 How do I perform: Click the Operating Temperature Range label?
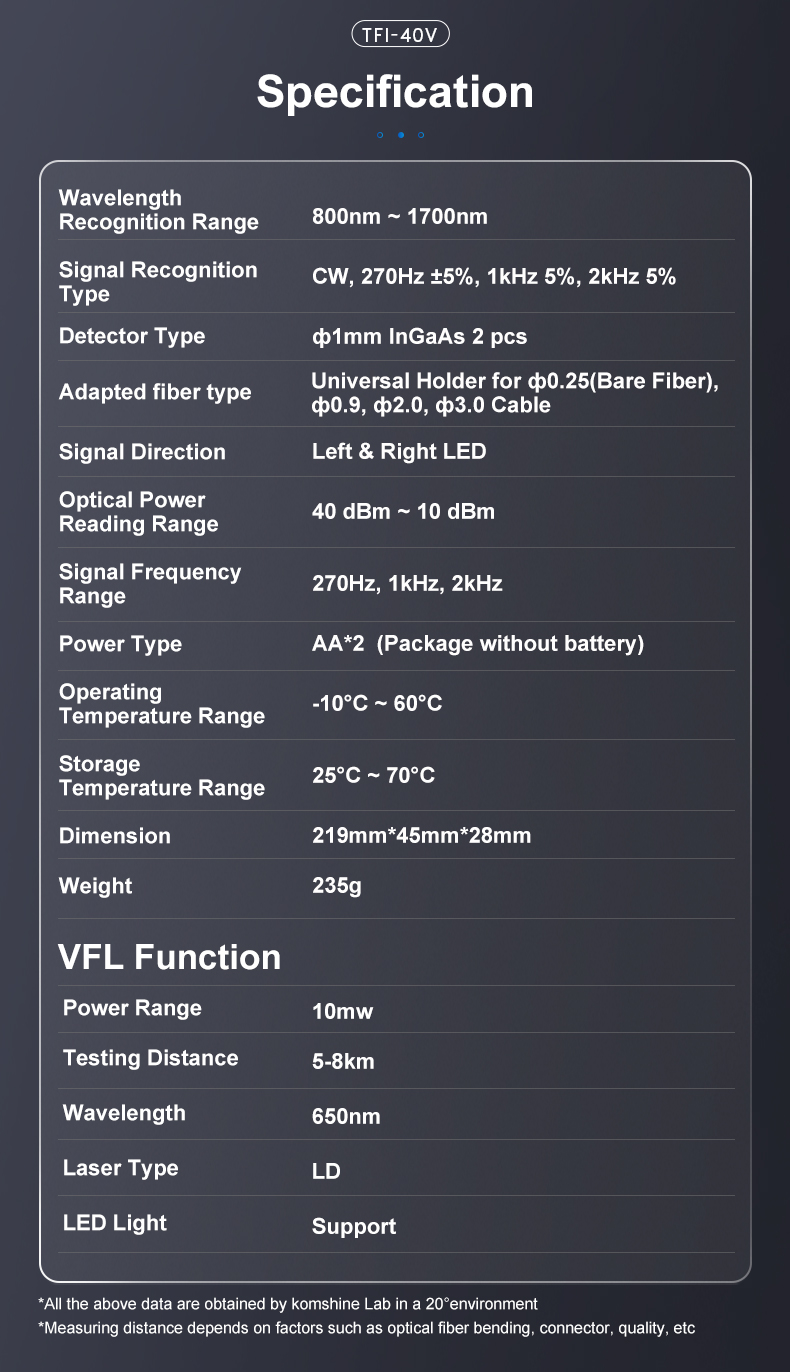pos(162,704)
